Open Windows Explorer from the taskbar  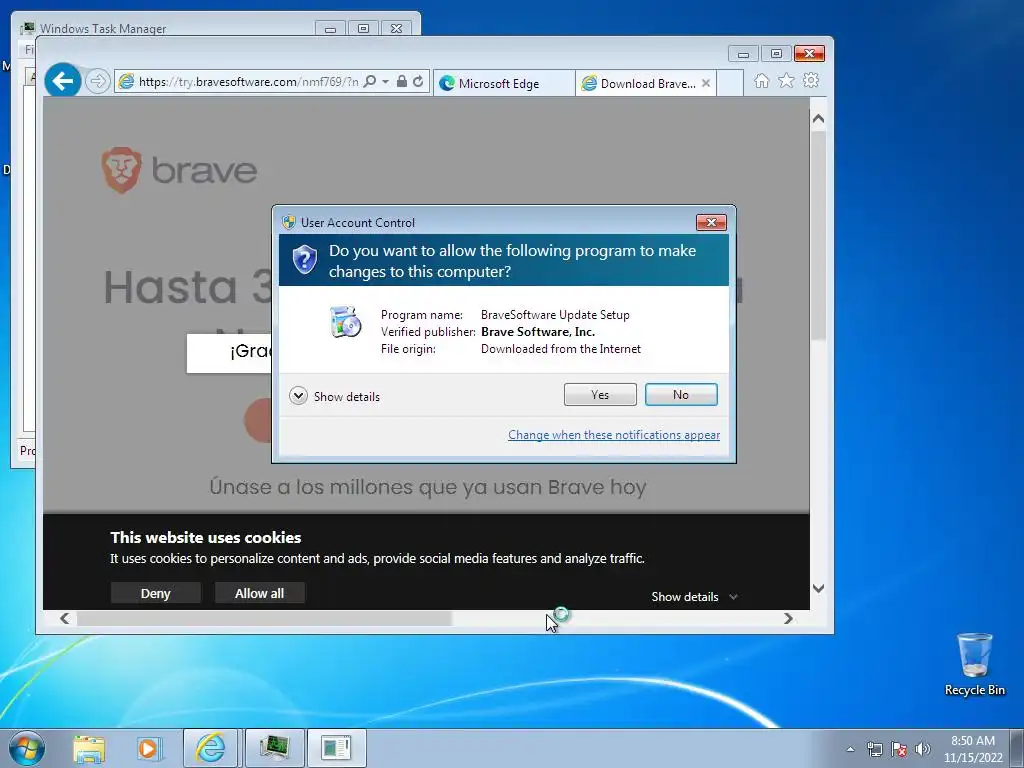point(89,748)
